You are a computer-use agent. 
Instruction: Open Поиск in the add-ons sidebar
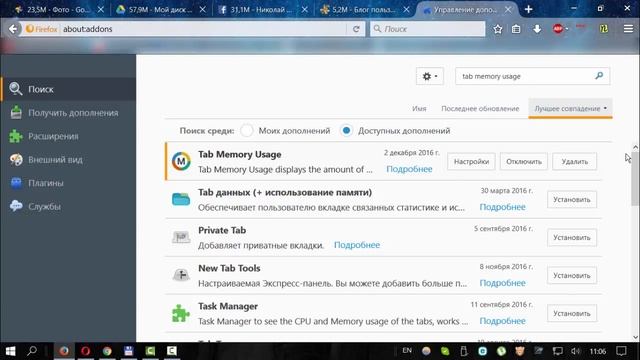tap(68, 89)
